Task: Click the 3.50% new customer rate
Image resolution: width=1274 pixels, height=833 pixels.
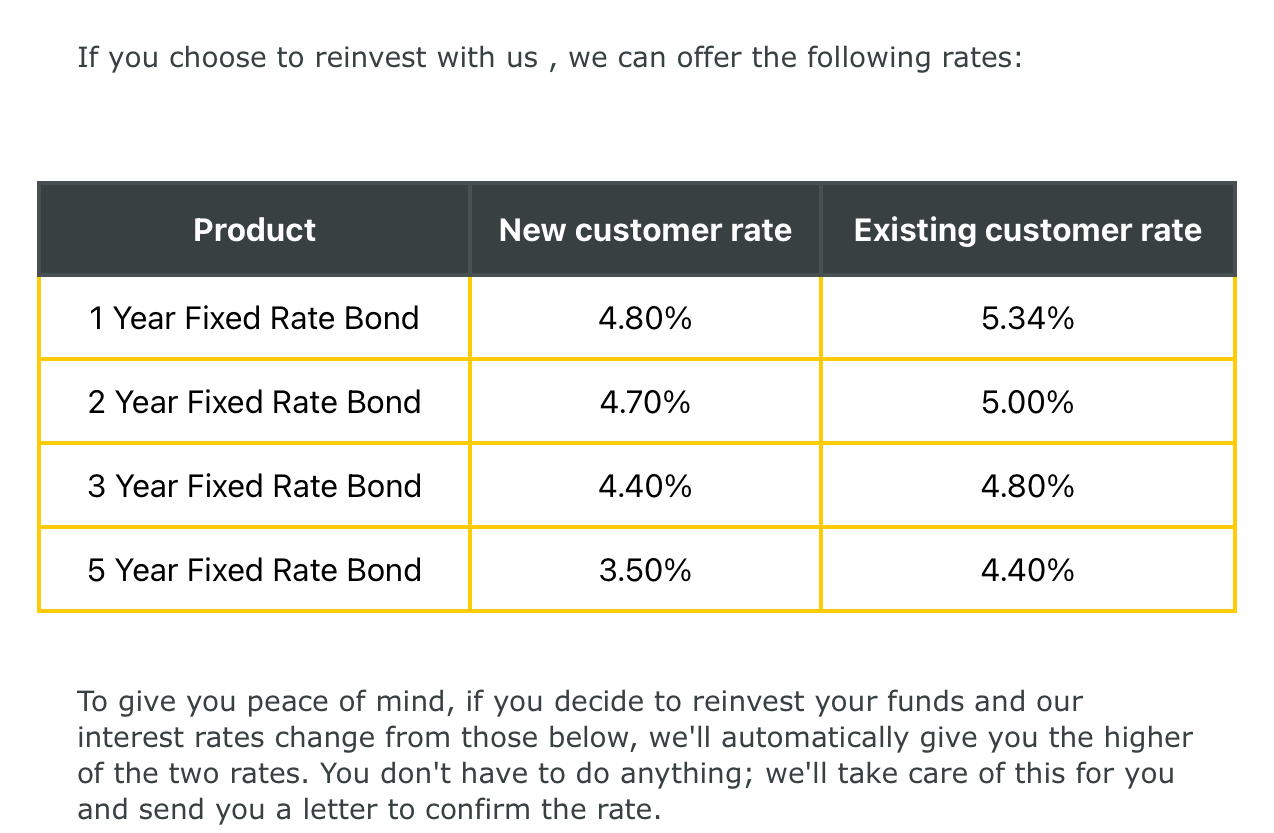Action: point(645,570)
